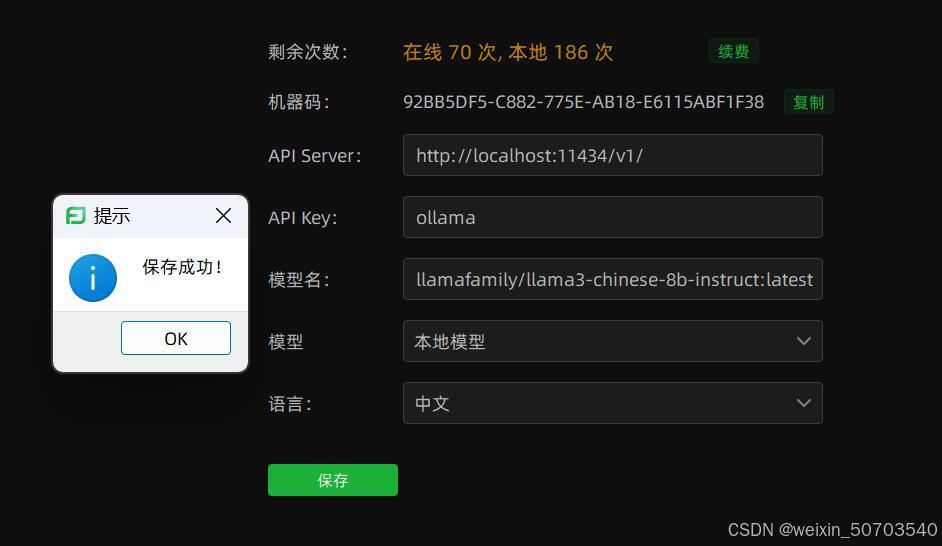Focus the API Server URL field
The width and height of the screenshot is (942, 546).
612,155
